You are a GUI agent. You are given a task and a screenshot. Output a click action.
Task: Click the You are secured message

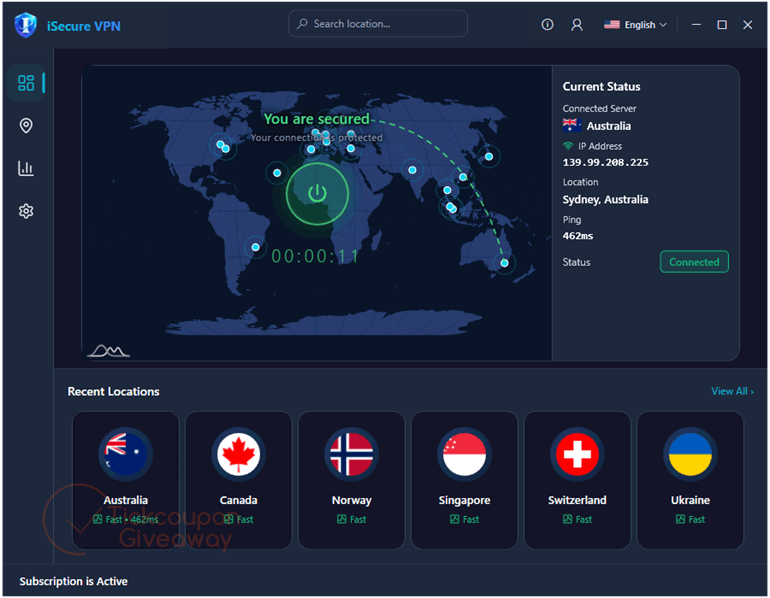[x=316, y=119]
